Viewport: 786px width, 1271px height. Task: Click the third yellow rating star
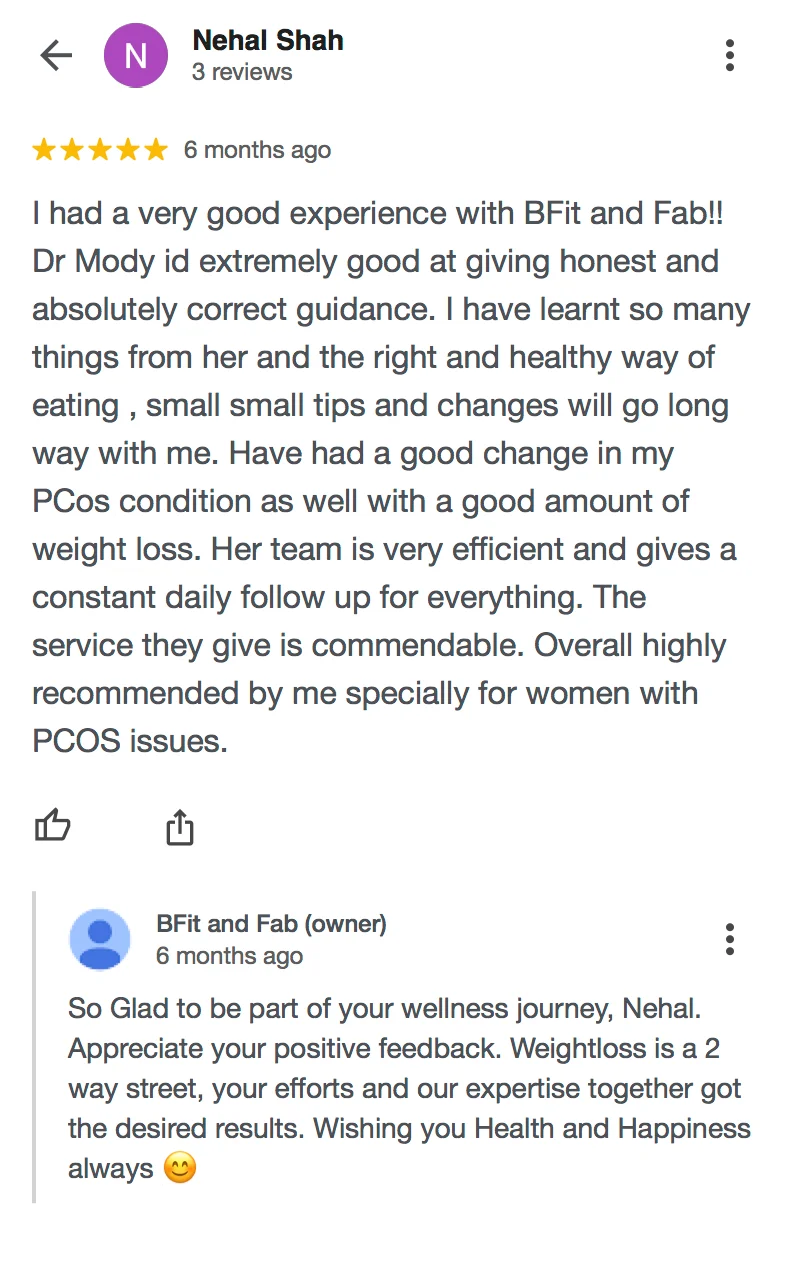coord(100,150)
